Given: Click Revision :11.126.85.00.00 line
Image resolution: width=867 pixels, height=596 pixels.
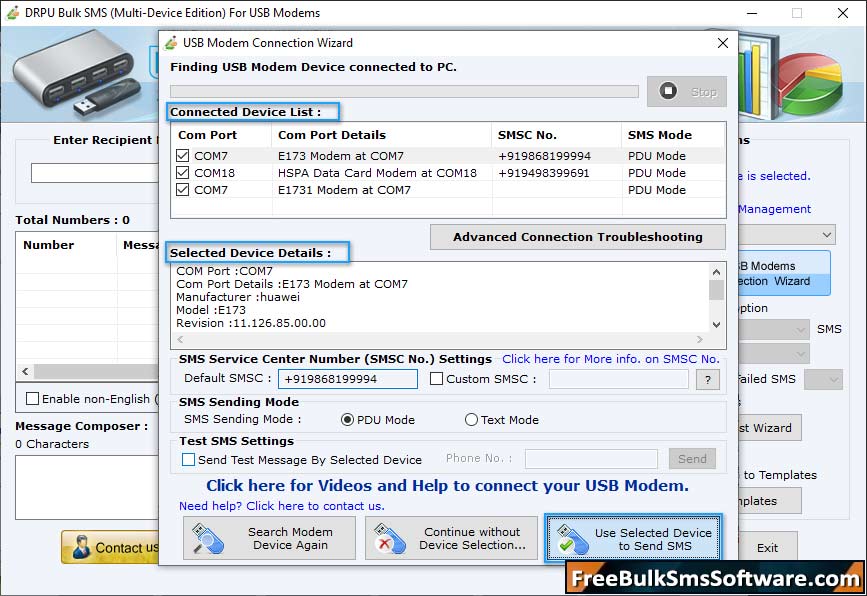Looking at the screenshot, I should tap(250, 323).
